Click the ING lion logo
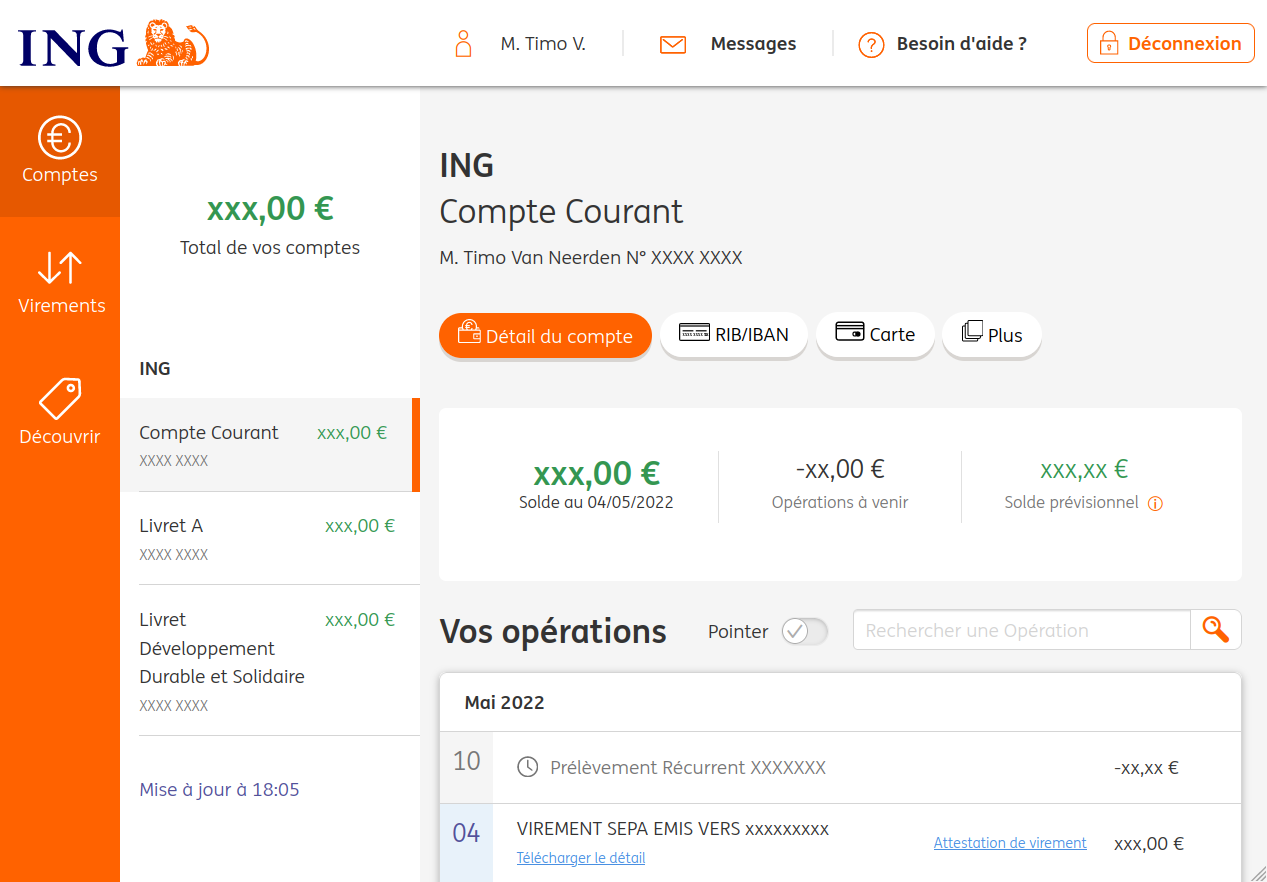1267x882 pixels. tap(113, 44)
